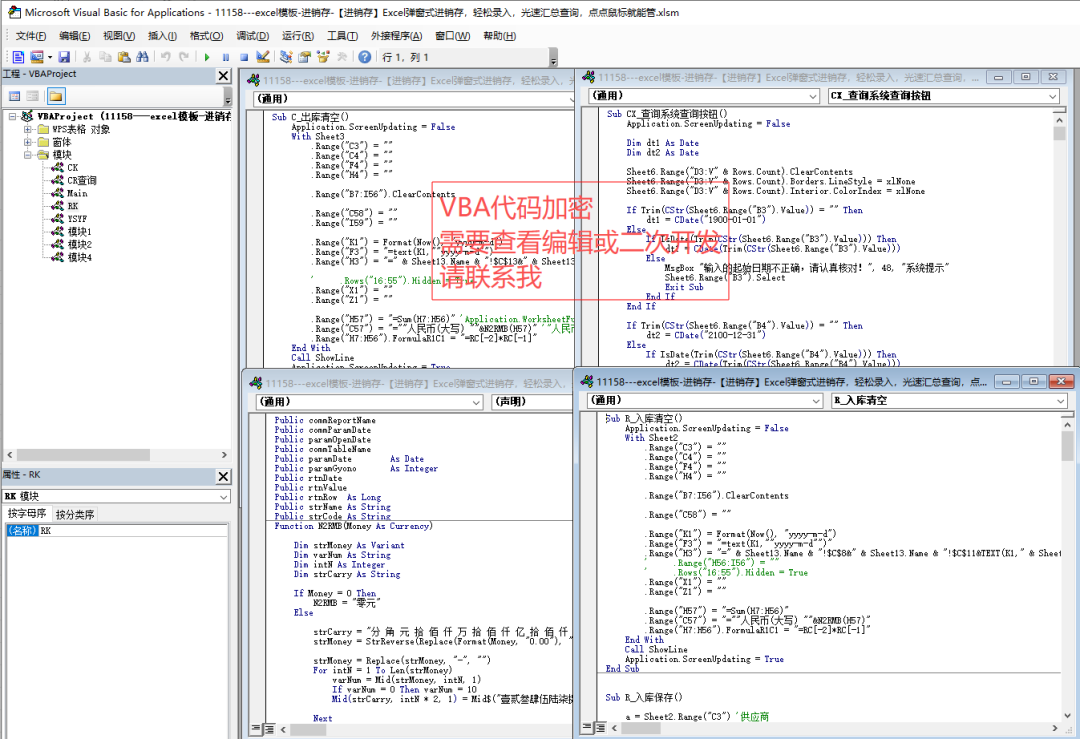Viewport: 1080px width, 739px height.
Task: Select the RK module in project tree
Action: [72, 206]
